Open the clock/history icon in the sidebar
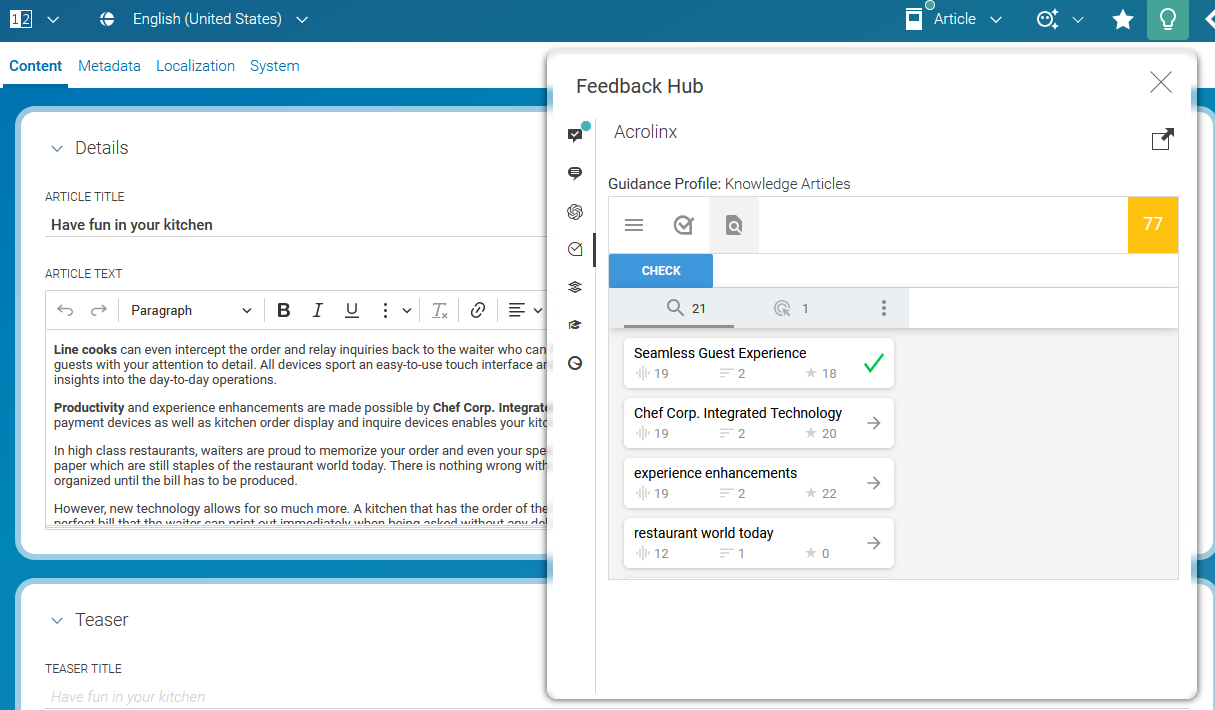Image resolution: width=1215 pixels, height=710 pixels. tap(575, 363)
